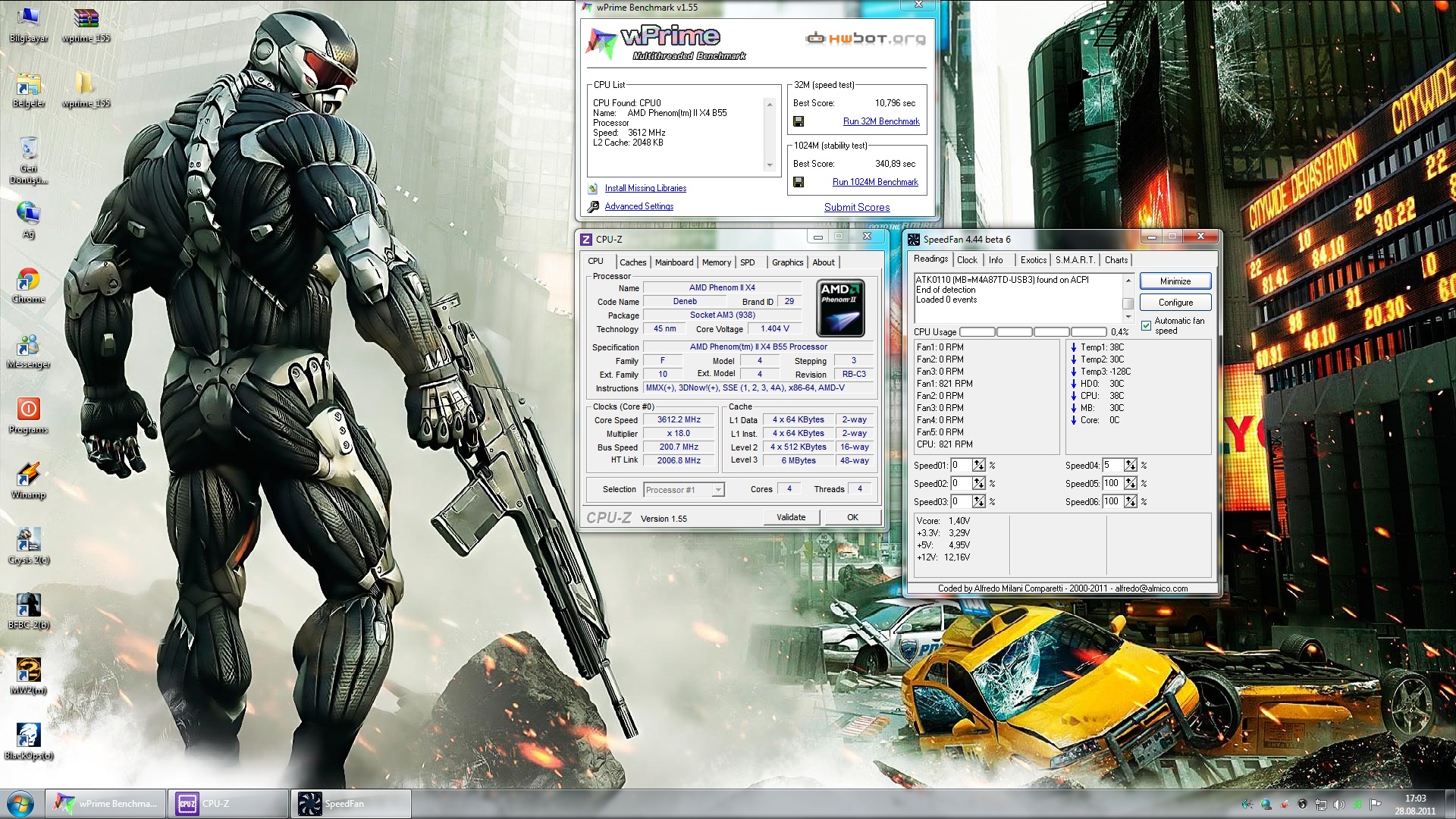The image size is (1456, 819).
Task: Click into the Speed05 value field
Action: (1111, 483)
